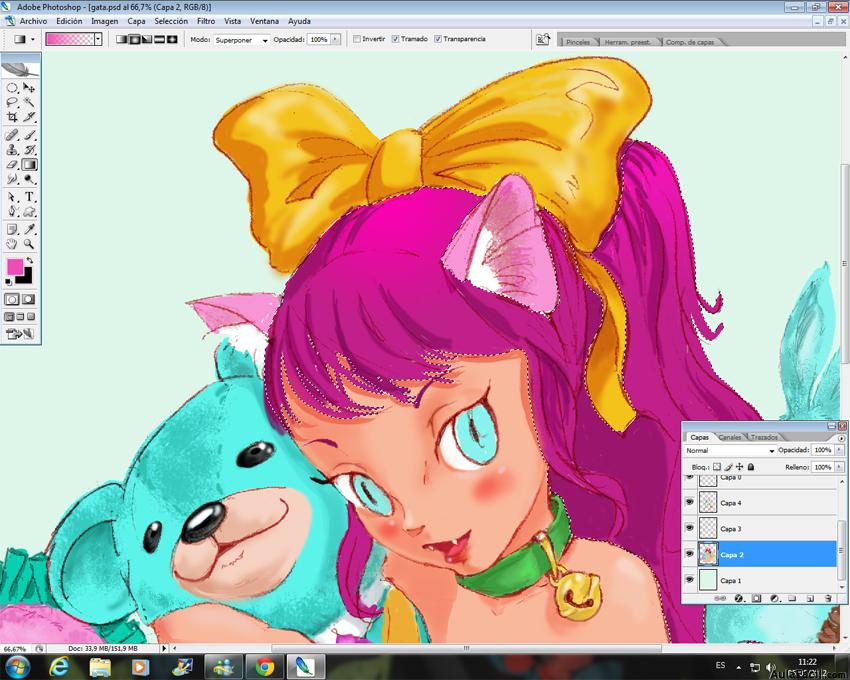Image resolution: width=850 pixels, height=680 pixels.
Task: Select the Elliptical Marquee tool
Action: 12,88
